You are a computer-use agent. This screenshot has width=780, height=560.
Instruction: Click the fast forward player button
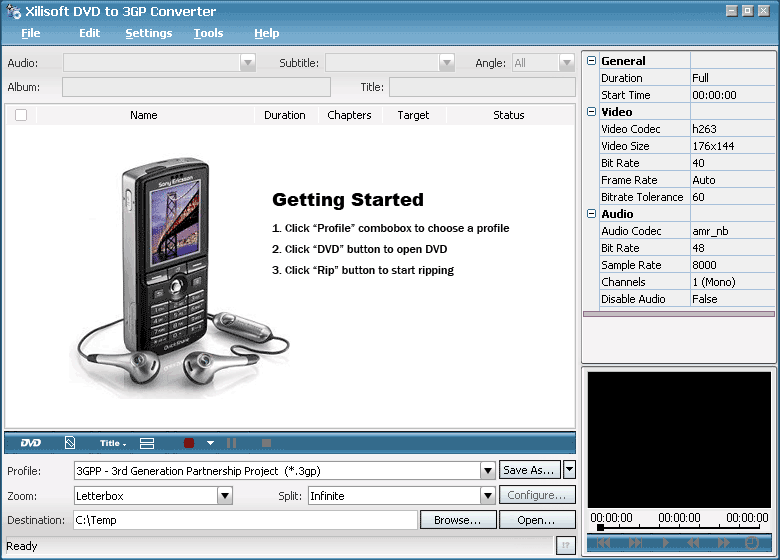click(x=724, y=543)
